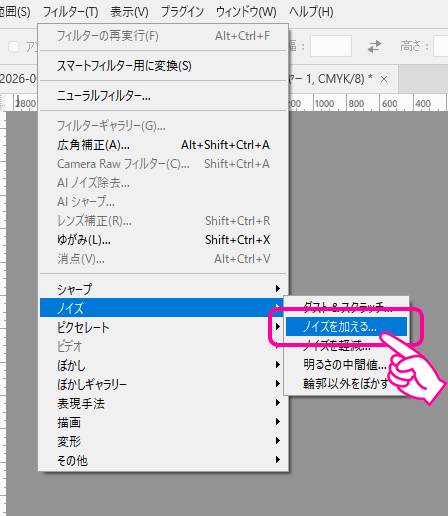The height and width of the screenshot is (516, 448).
Task: Open the フィルター(T) menu
Action: click(70, 12)
